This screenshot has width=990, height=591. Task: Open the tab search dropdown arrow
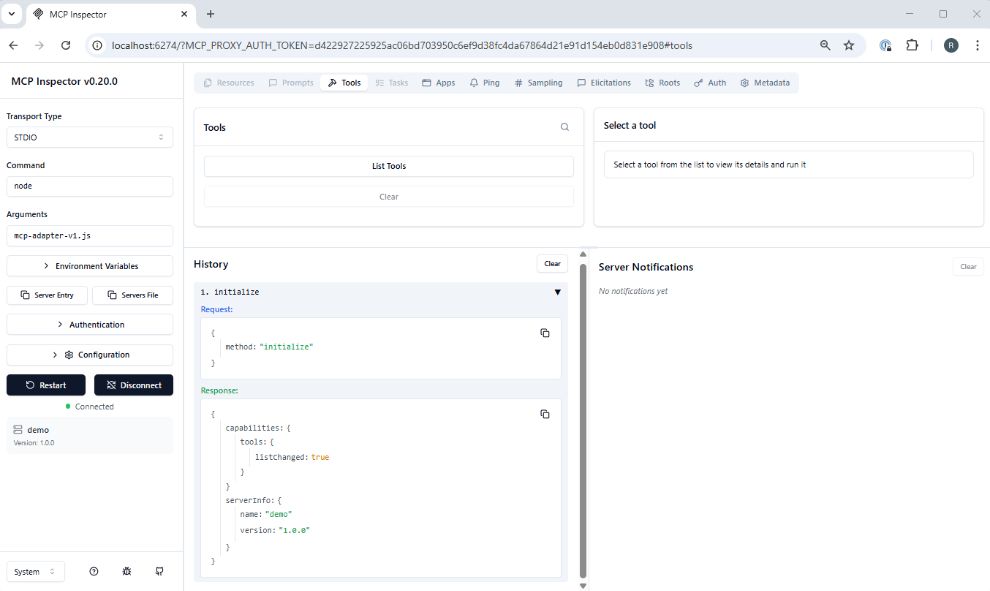pos(11,14)
